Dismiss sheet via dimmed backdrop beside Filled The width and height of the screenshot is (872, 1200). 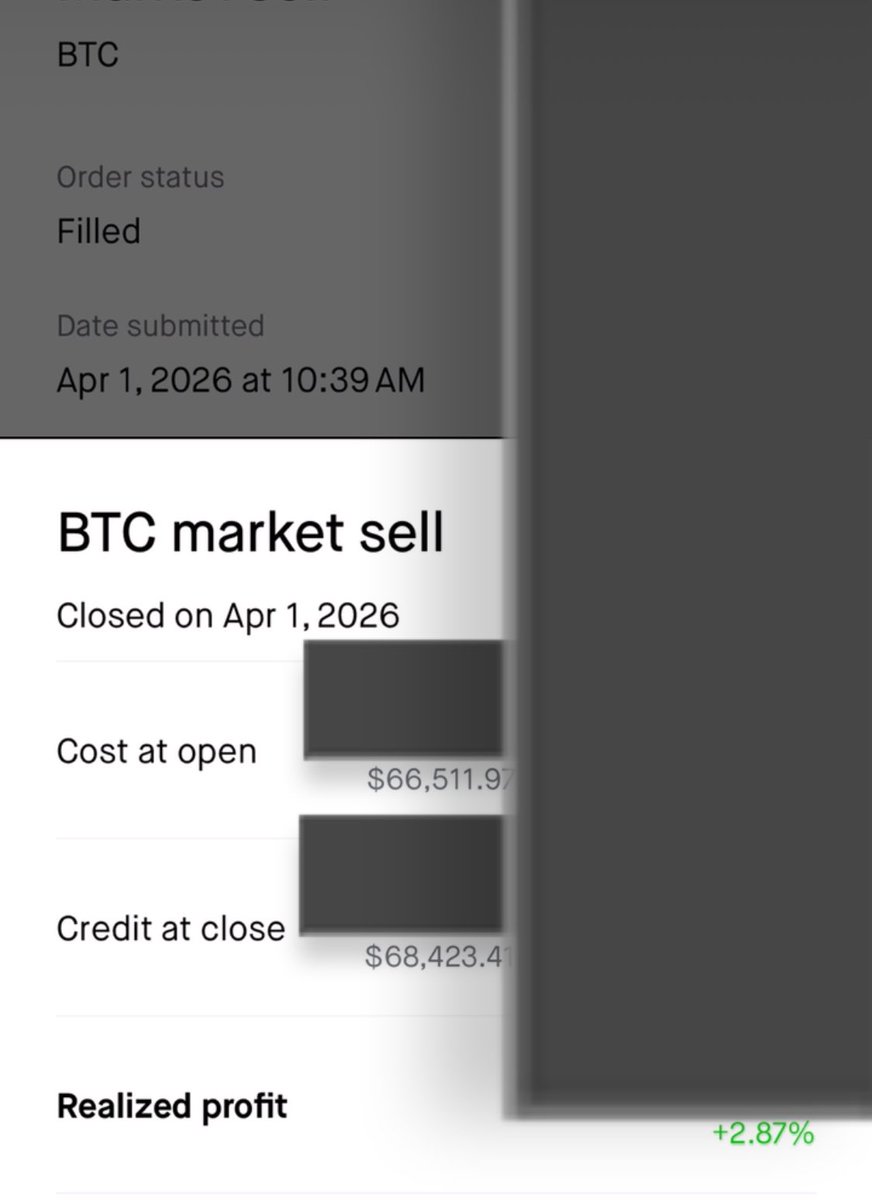tap(330, 232)
